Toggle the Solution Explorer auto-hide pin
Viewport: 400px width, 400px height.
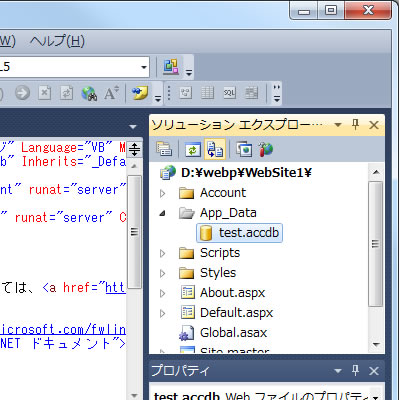click(x=355, y=125)
